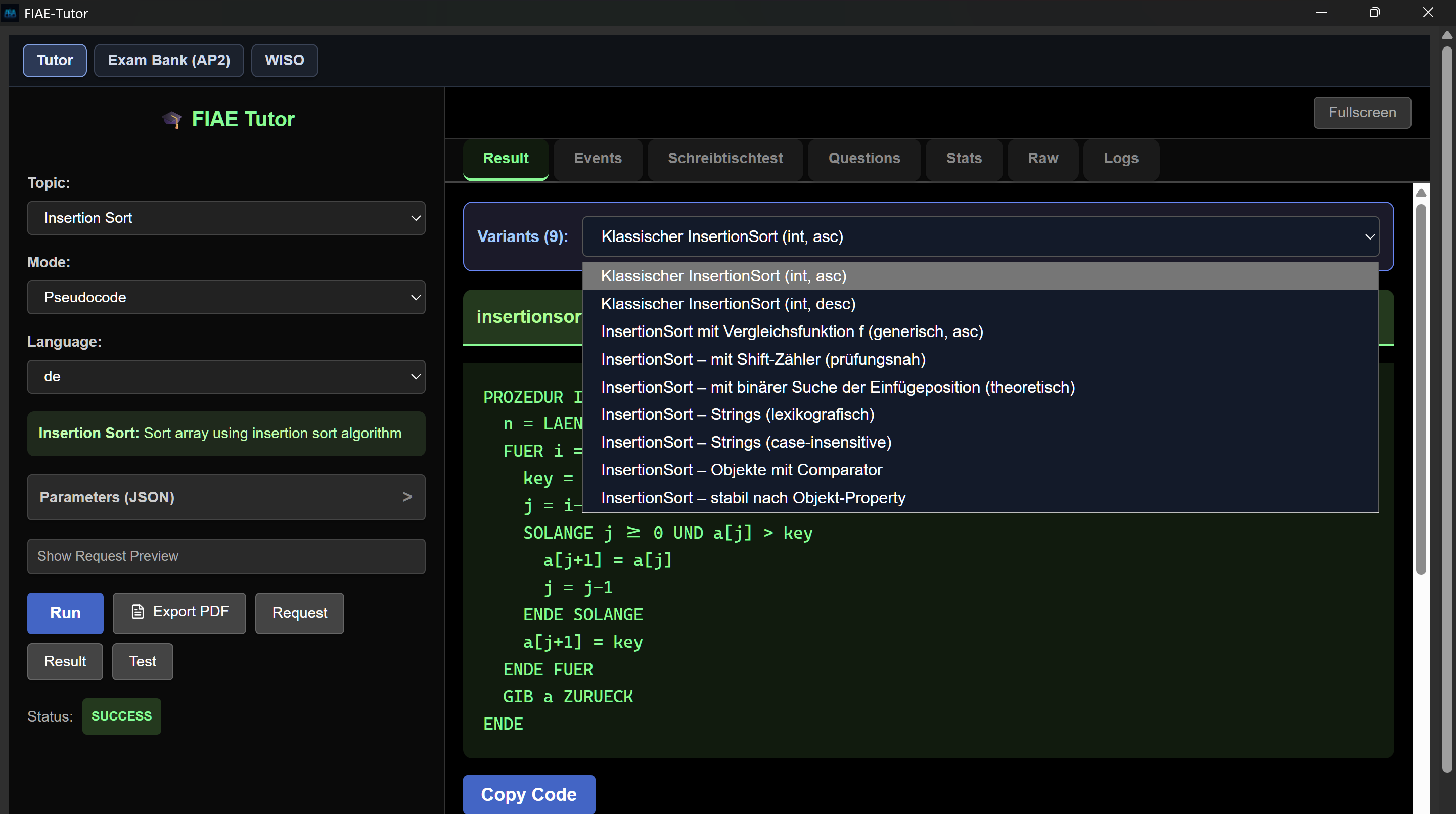Viewport: 1456px width, 814px height.
Task: Click the Show Request Preview field
Action: coord(226,556)
